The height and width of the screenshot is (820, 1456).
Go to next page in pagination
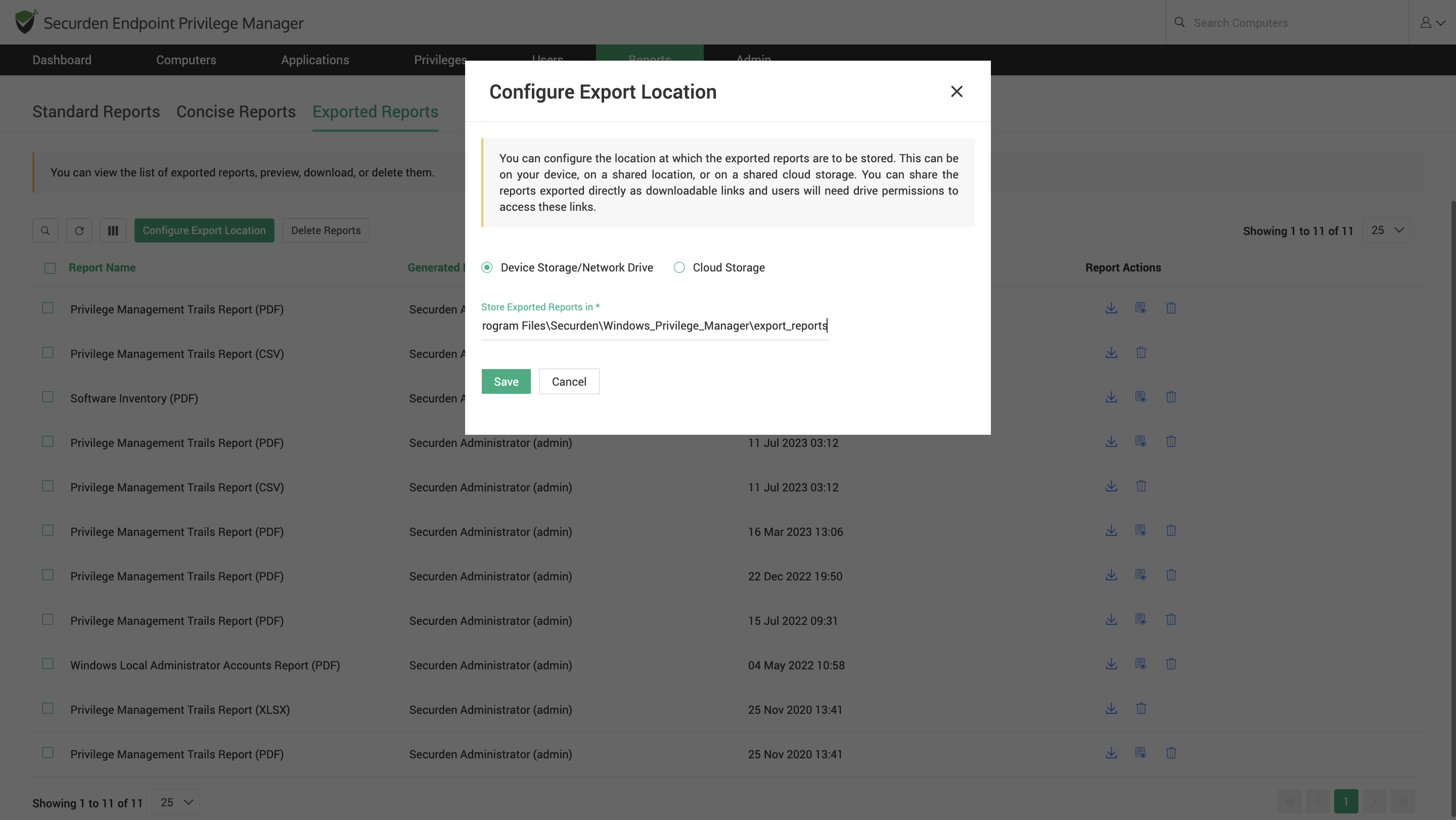[x=1374, y=801]
